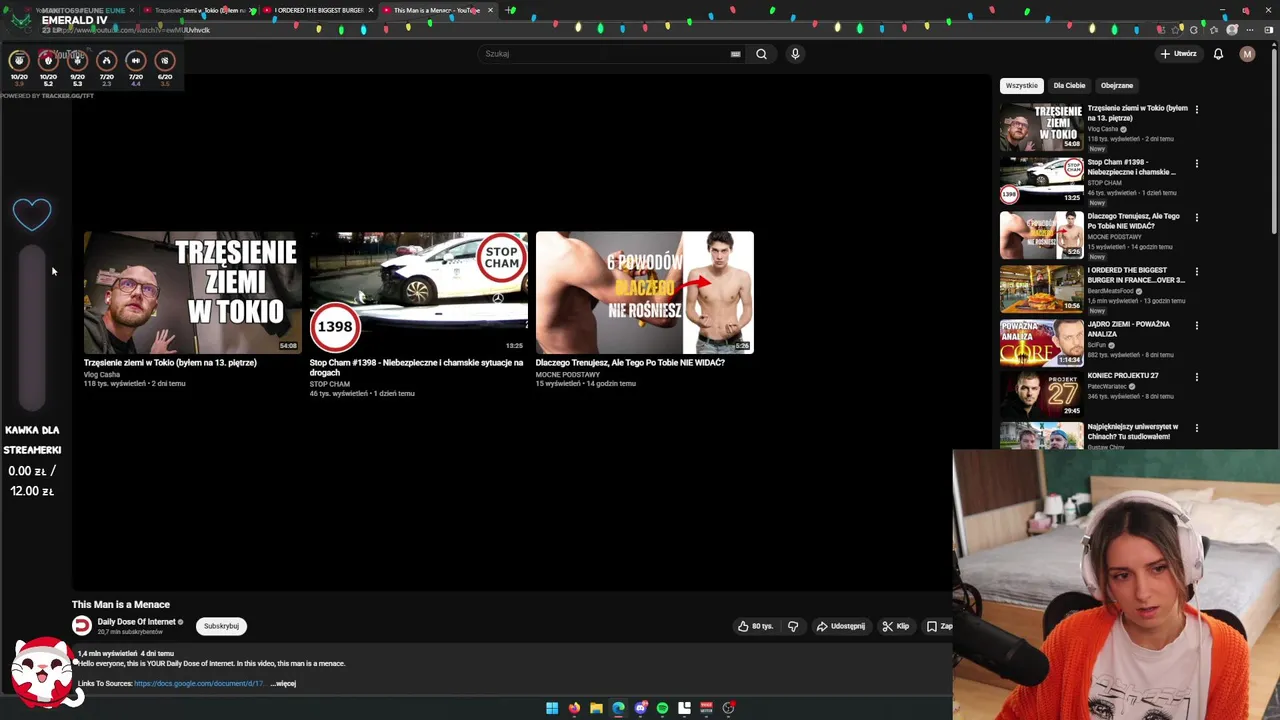Click the save bookmark button
Screen dimensions: 1280x720
(938, 626)
